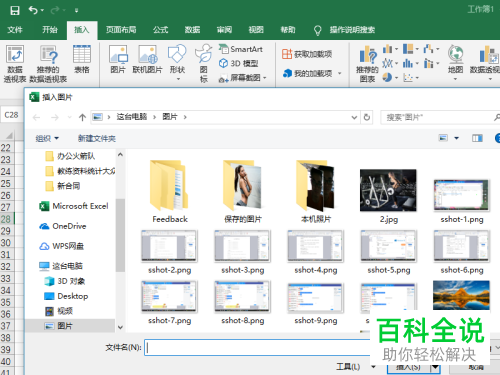This screenshot has width=500, height=375.
Task: Select the 本机照片 folder
Action: (316, 191)
